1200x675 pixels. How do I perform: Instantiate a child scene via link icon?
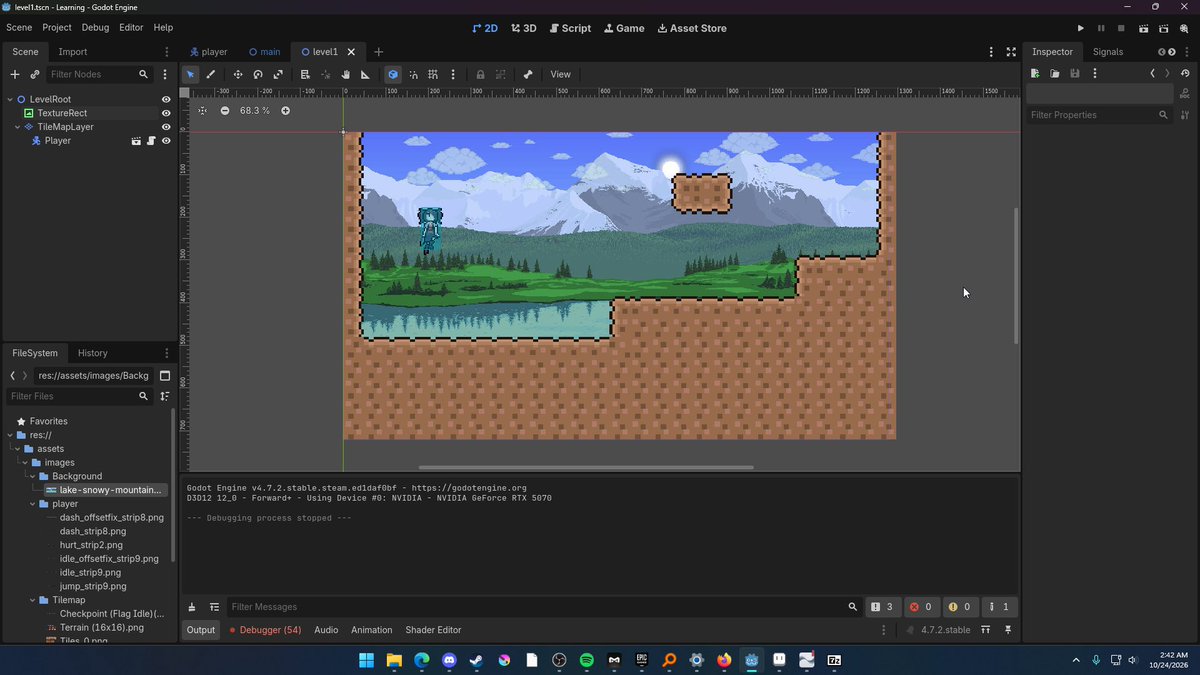click(35, 74)
